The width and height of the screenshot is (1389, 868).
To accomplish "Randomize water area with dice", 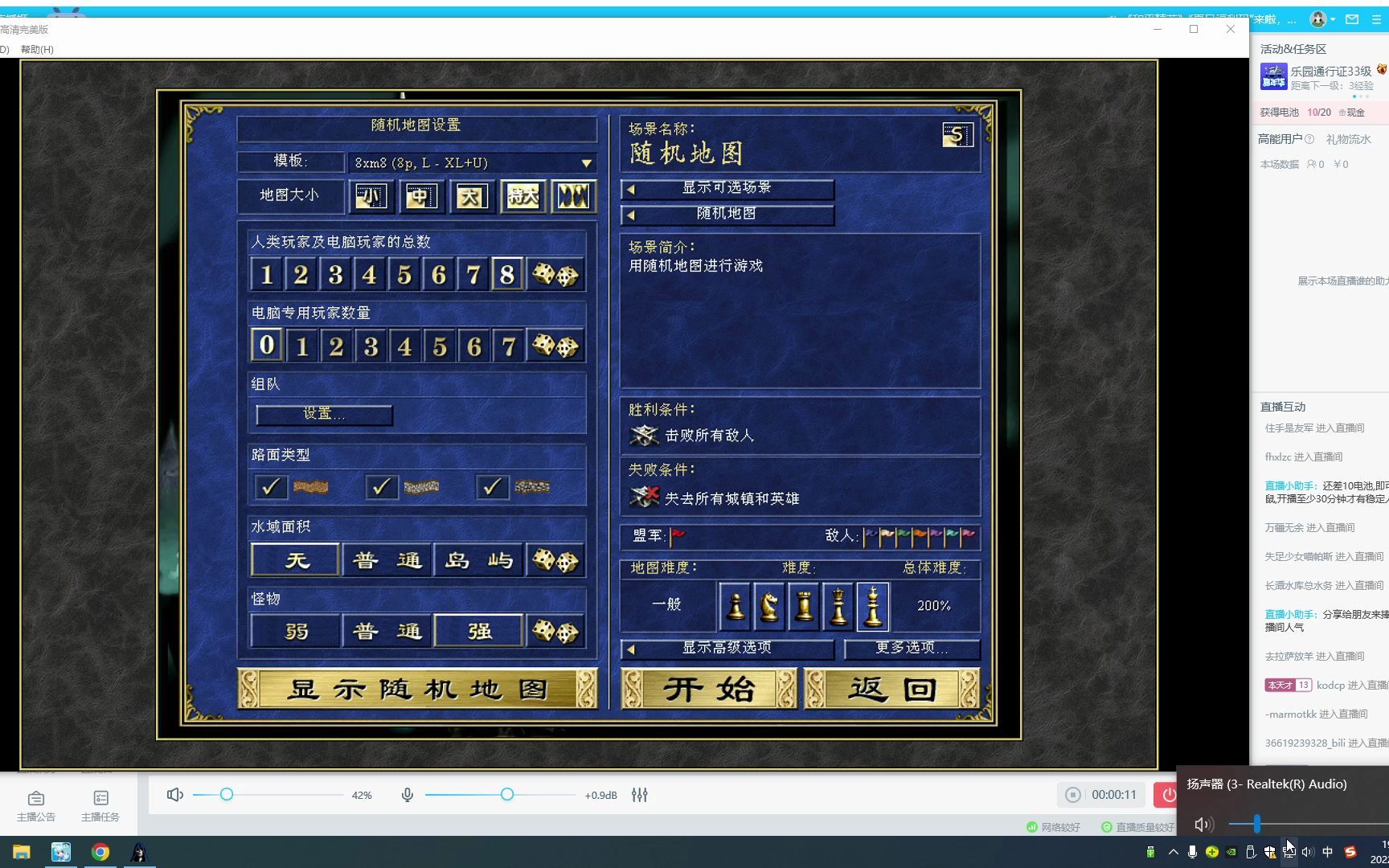I will 555,560.
